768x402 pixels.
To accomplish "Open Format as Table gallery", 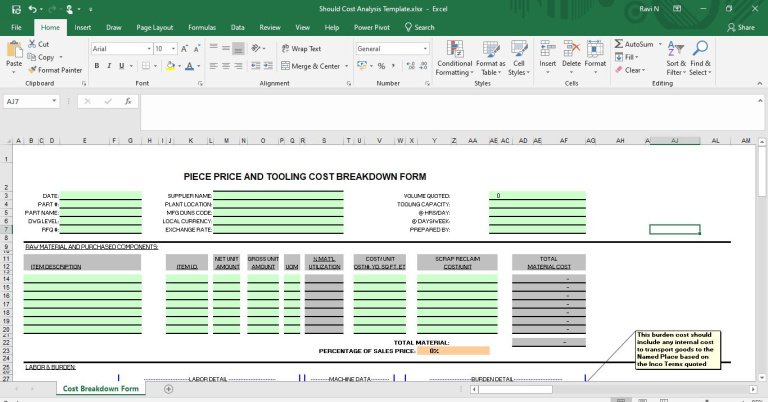I will 490,58.
